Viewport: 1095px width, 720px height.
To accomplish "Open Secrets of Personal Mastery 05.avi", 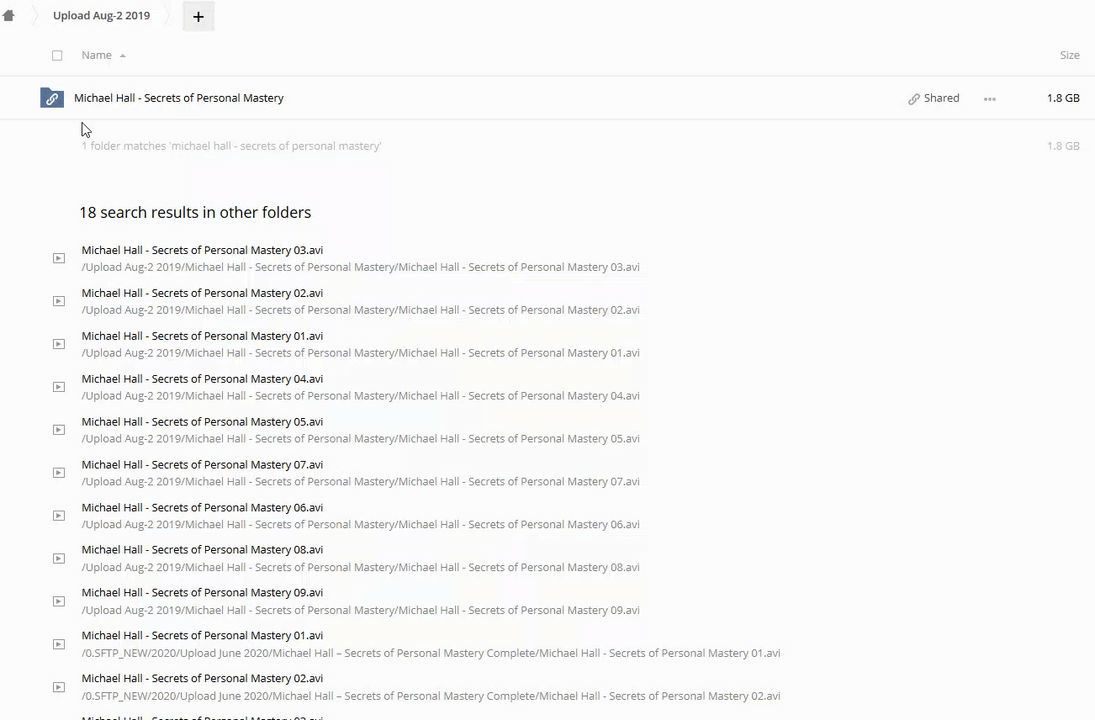I will (x=202, y=422).
